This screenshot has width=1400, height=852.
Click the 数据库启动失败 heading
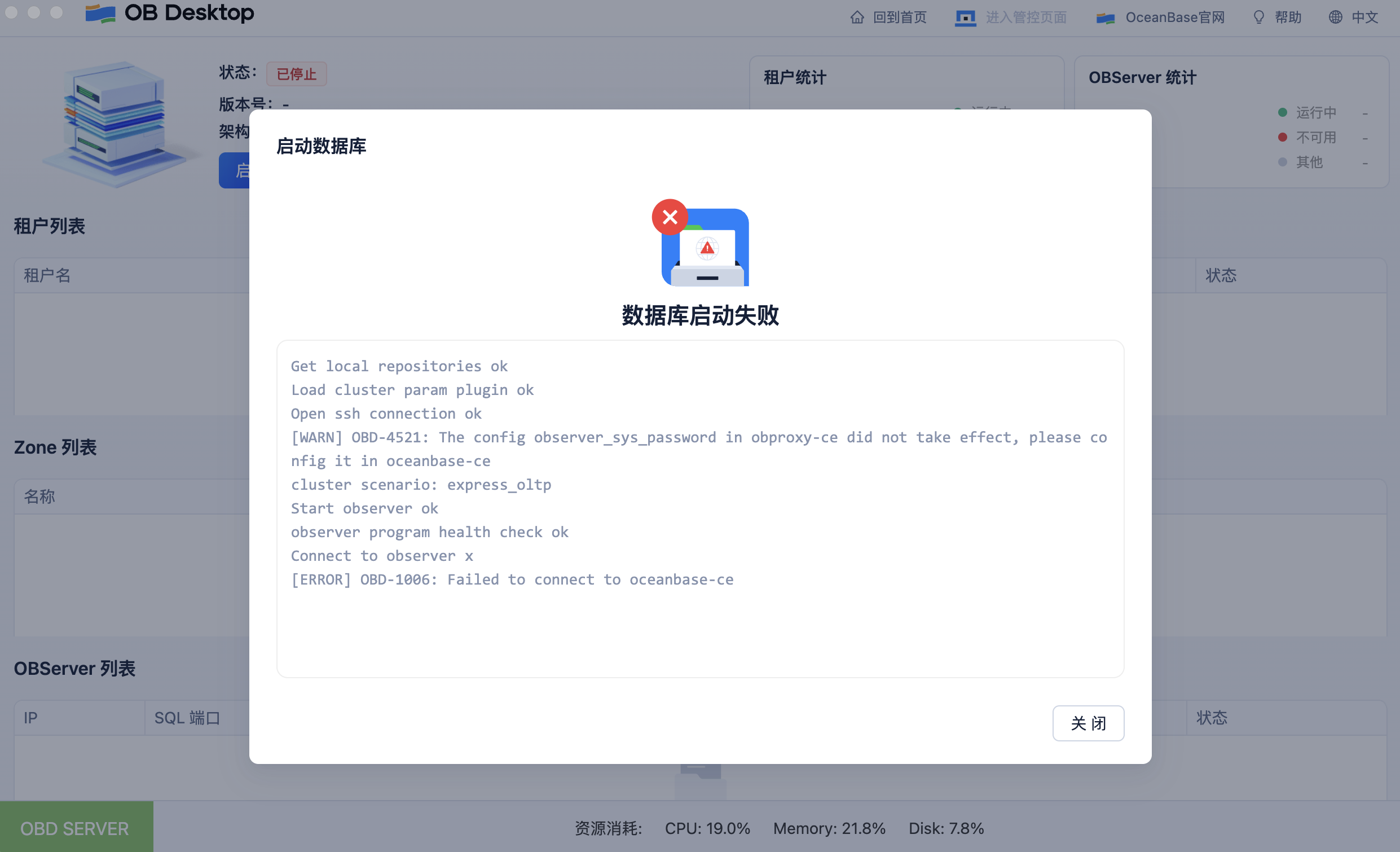pyautogui.click(x=700, y=315)
